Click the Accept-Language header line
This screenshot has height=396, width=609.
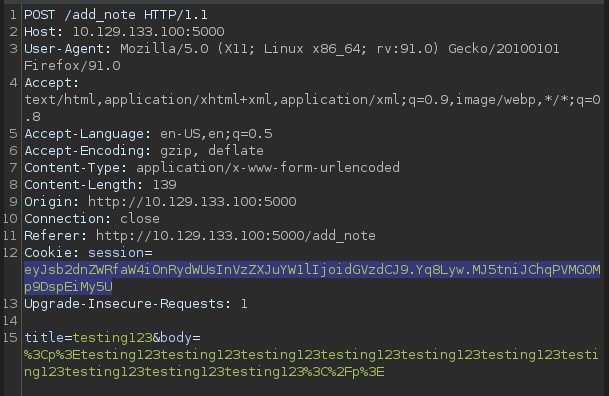pos(148,134)
